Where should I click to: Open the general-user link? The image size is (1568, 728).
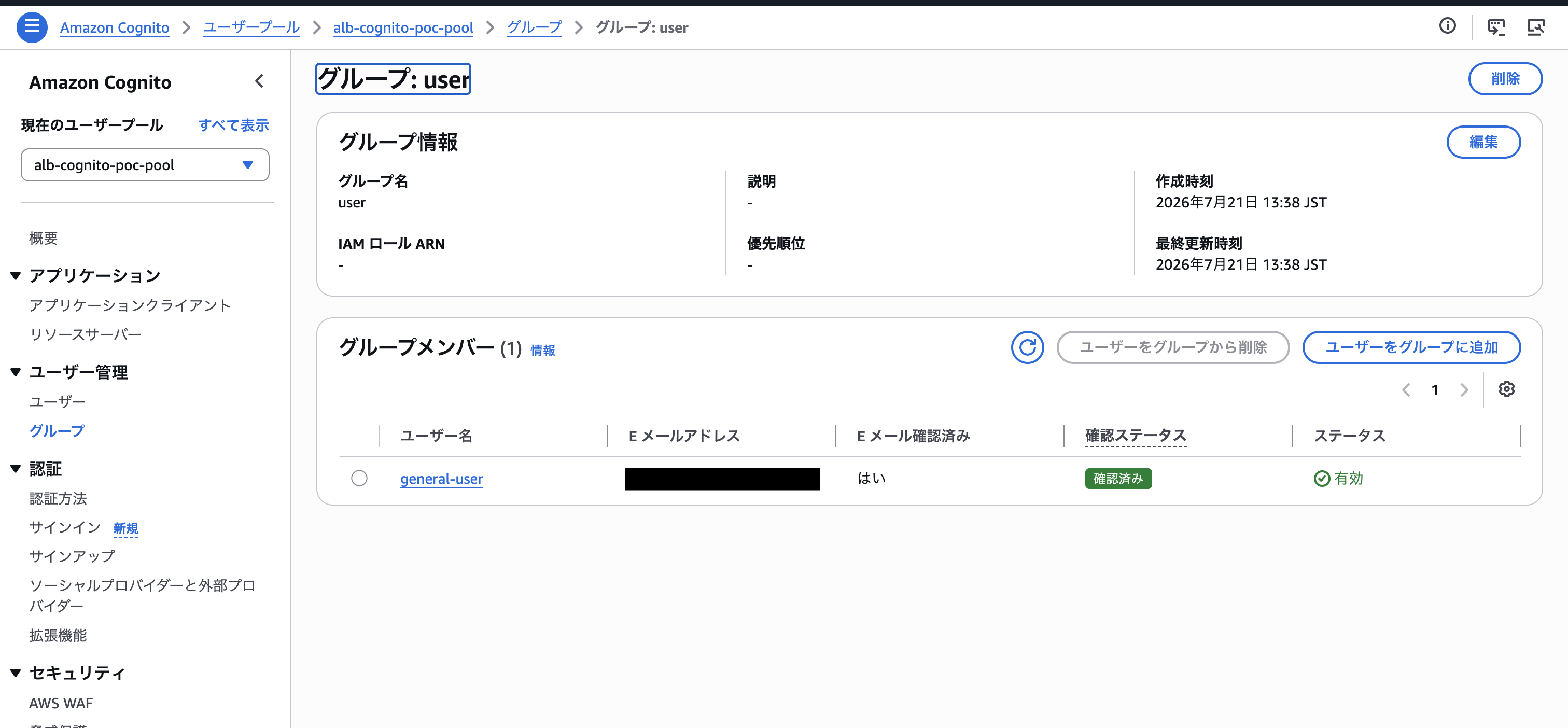tap(441, 479)
